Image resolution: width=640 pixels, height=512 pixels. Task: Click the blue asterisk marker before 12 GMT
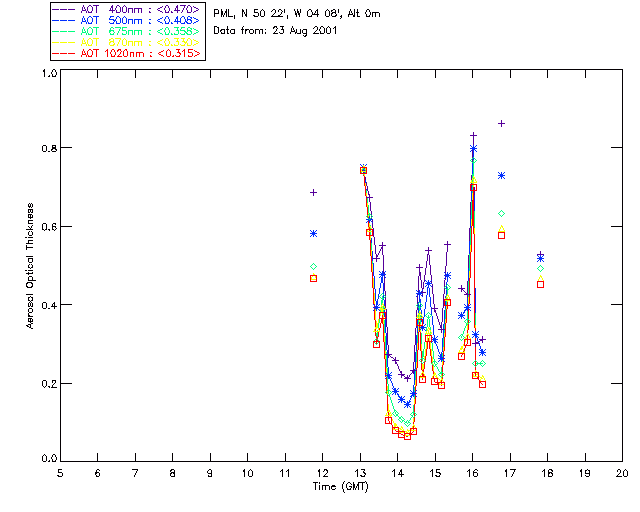(313, 233)
